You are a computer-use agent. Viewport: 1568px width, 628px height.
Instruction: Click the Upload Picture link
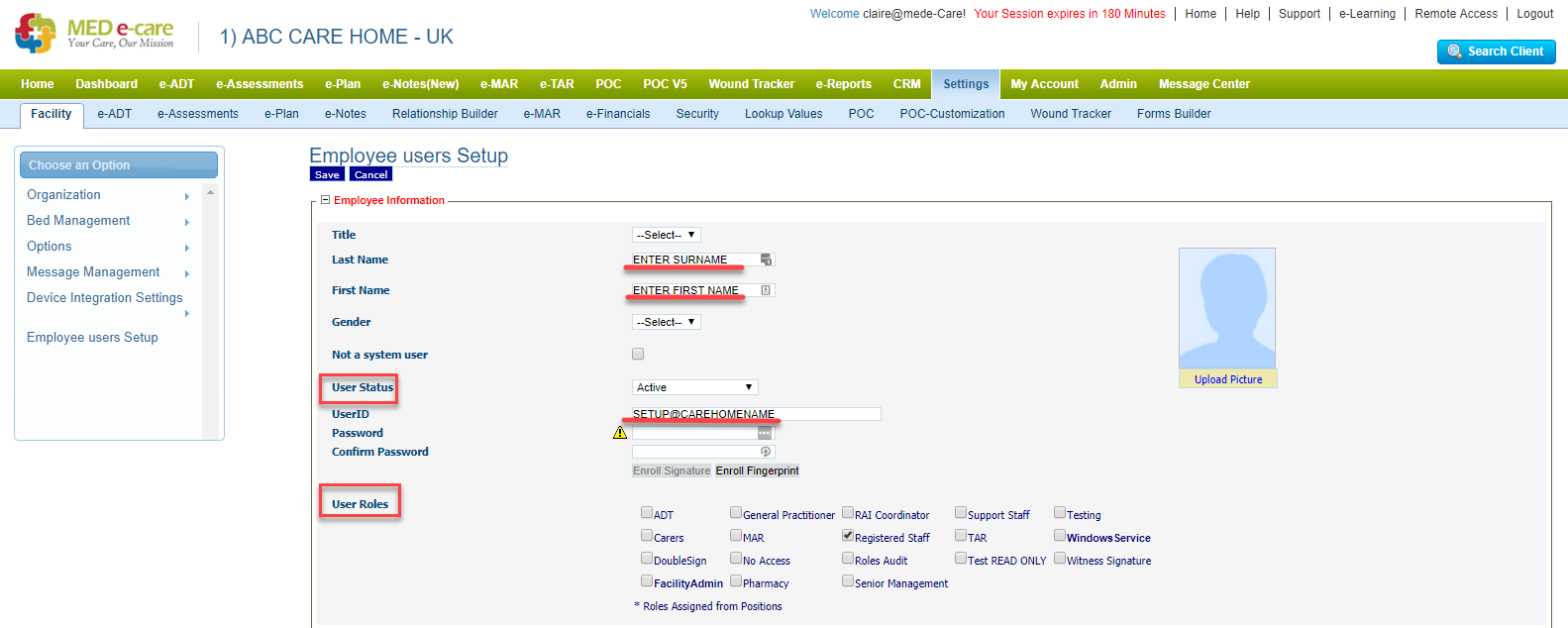1228,379
